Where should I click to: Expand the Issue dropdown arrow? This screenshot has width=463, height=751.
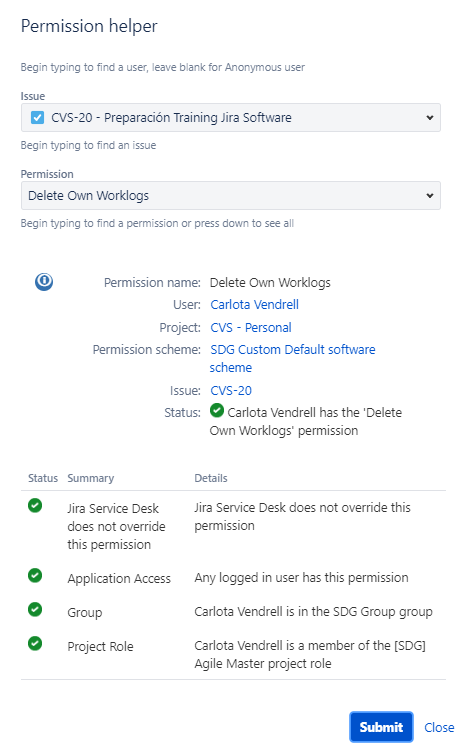[x=430, y=118]
